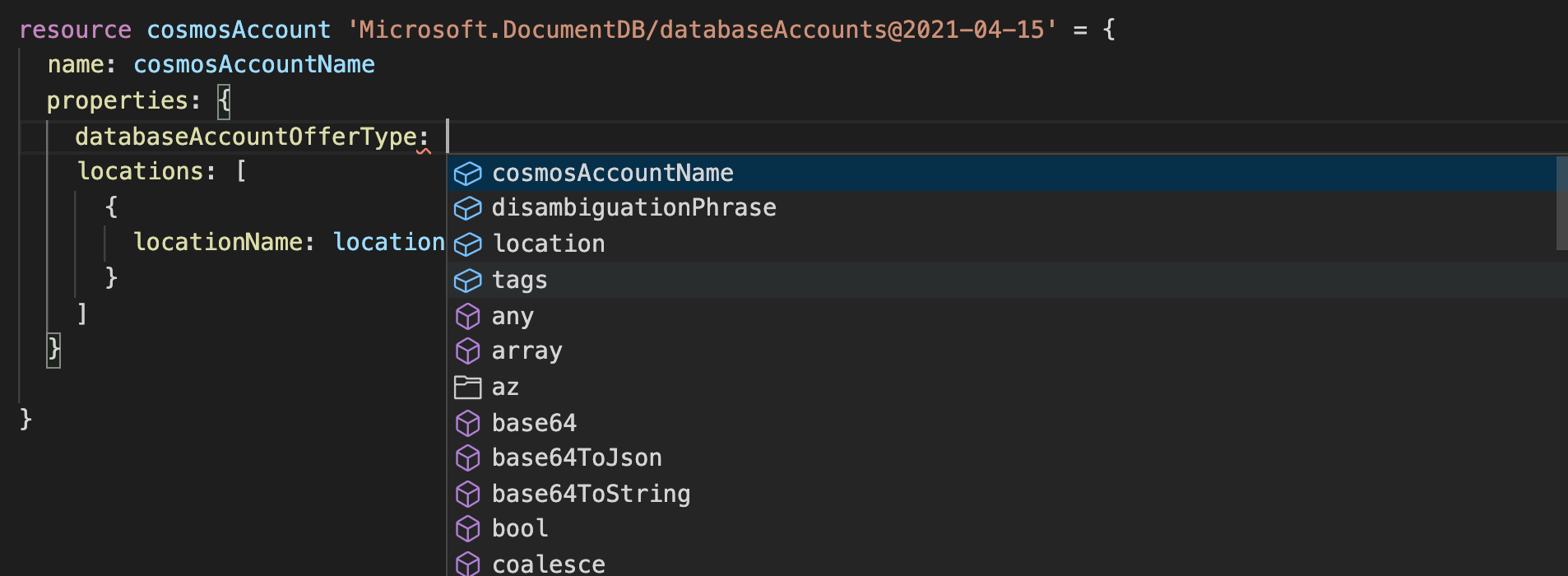Click the completion list scrollbar thumb
The width and height of the screenshot is (1568, 576).
point(1560,202)
